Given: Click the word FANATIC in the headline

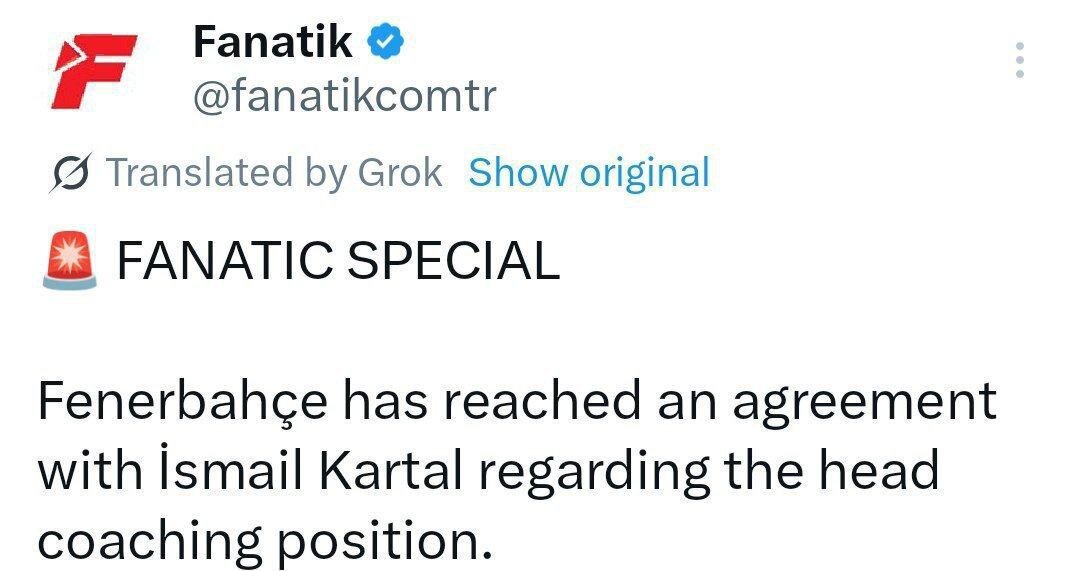Looking at the screenshot, I should tap(223, 261).
